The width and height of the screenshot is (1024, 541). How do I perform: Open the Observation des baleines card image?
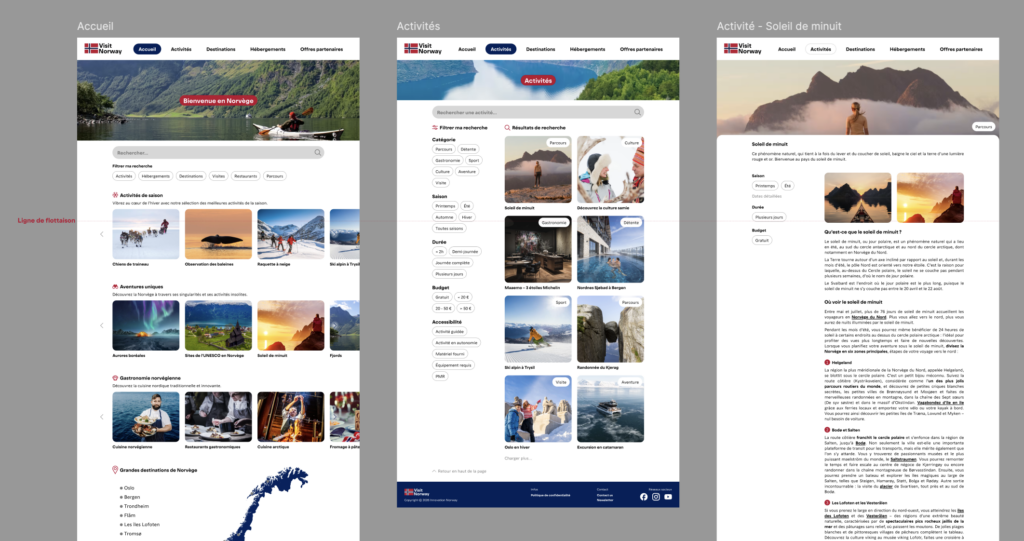(x=217, y=234)
